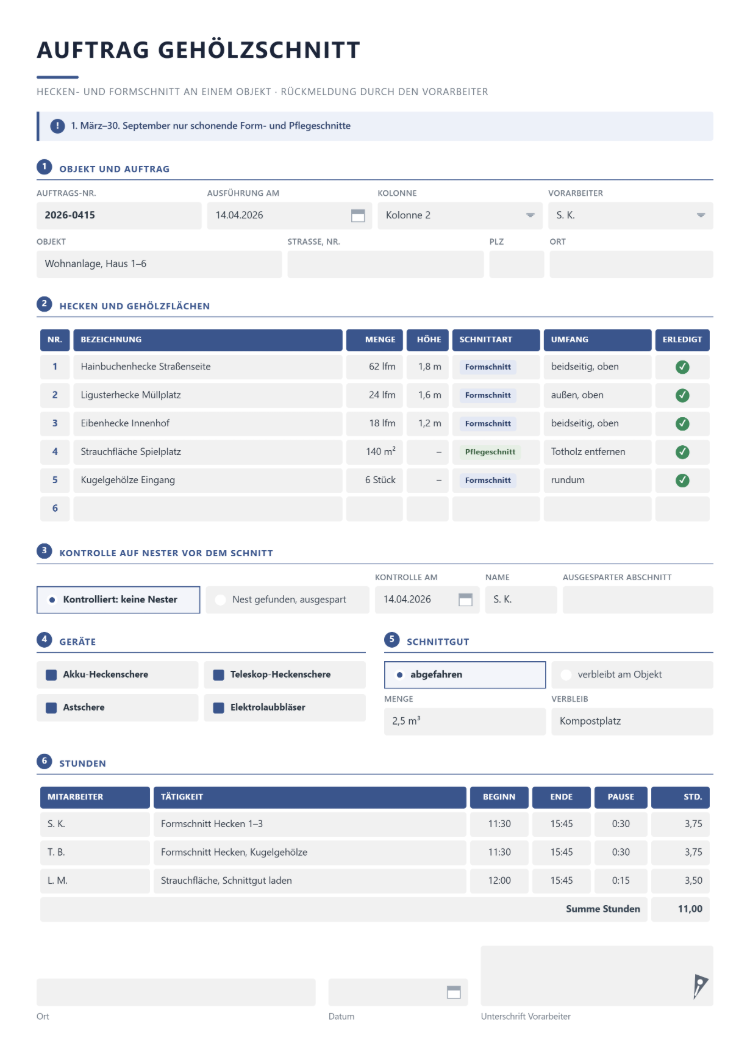Click Menge cell '140 m²'
This screenshot has width=750, height=1060.
click(375, 452)
